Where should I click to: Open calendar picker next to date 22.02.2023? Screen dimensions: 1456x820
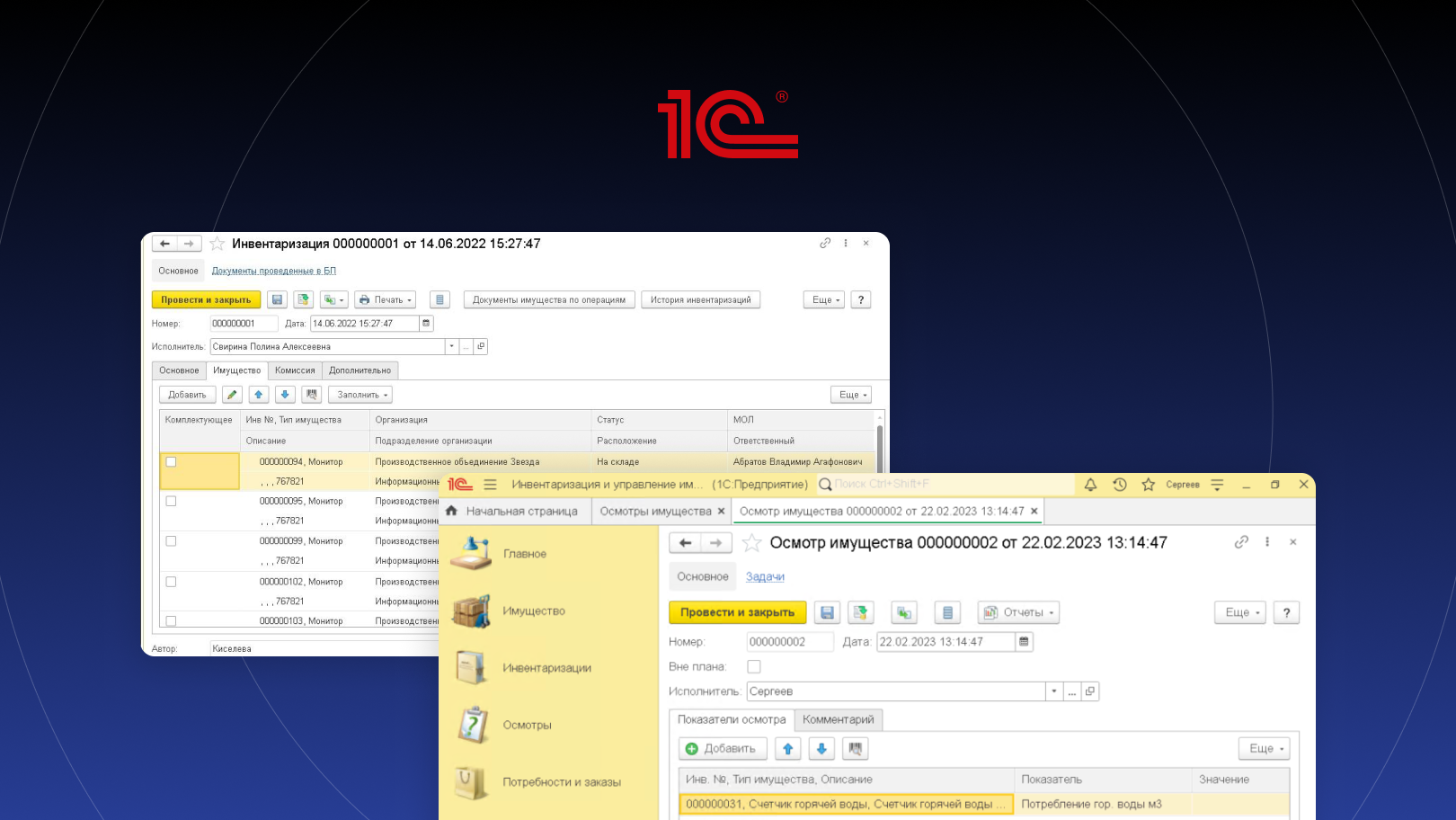click(x=1024, y=642)
